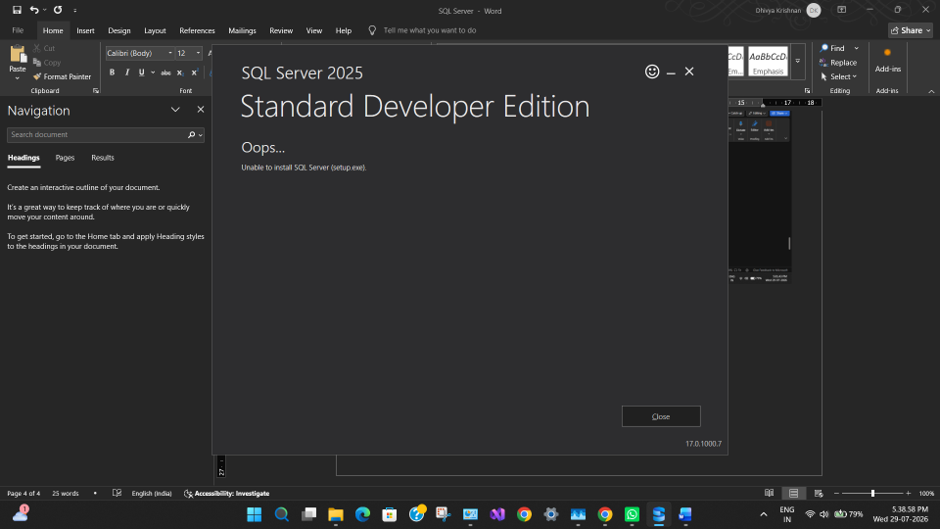Click the Paste clipboard icon
The height and width of the screenshot is (529, 940).
tap(18, 55)
